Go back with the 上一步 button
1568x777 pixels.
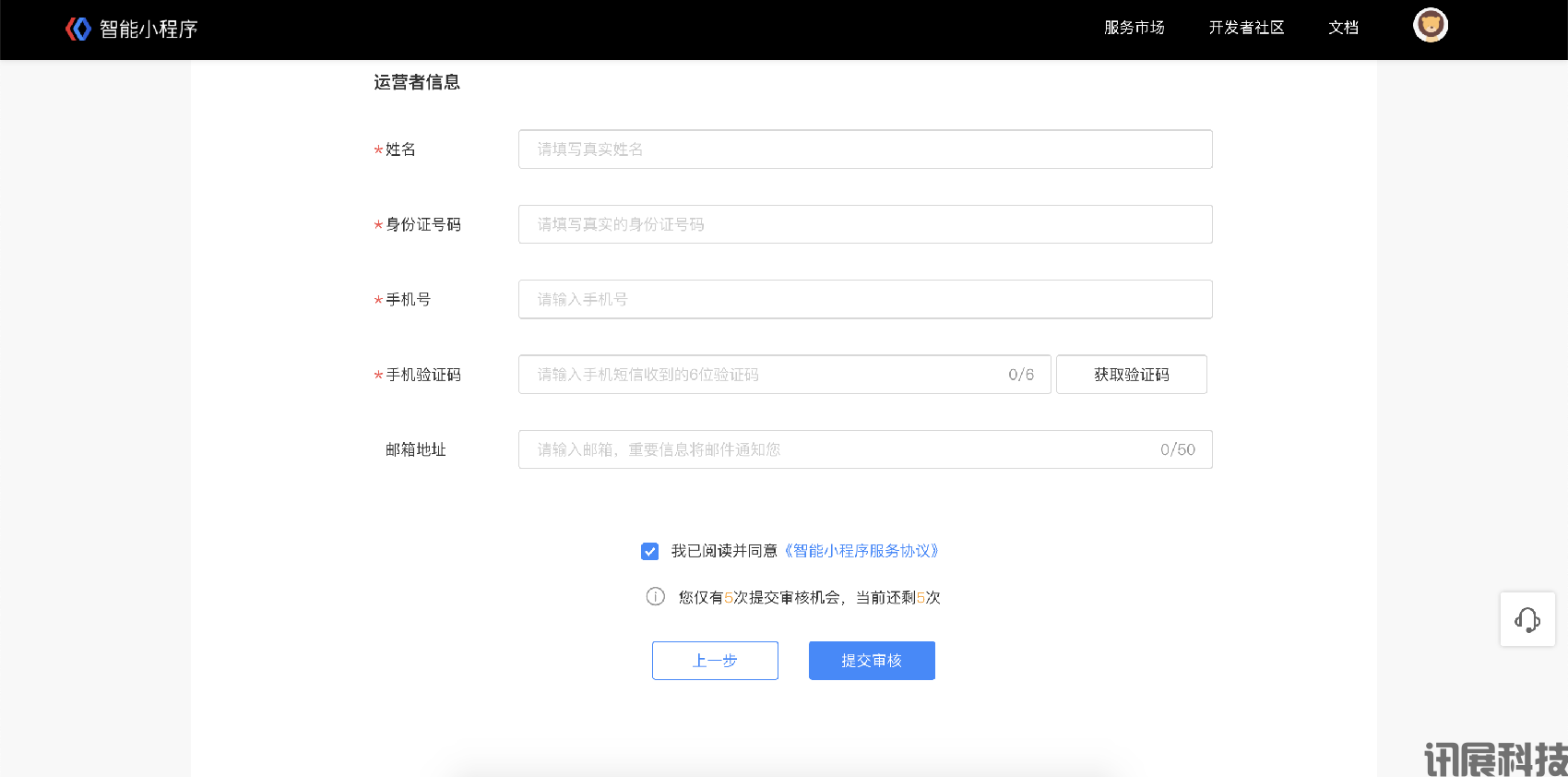[x=715, y=661]
